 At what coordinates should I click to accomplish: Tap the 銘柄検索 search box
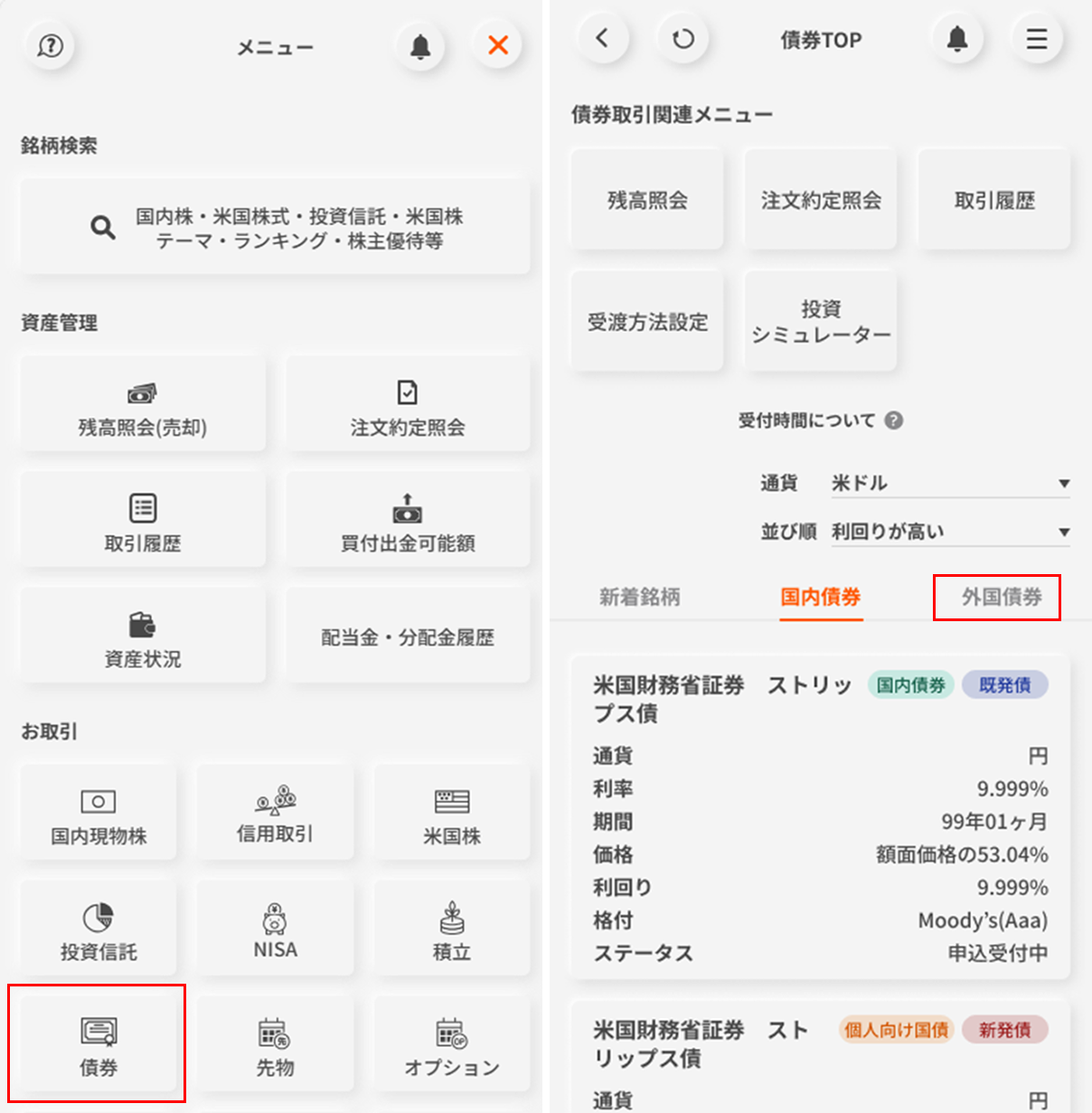(275, 228)
